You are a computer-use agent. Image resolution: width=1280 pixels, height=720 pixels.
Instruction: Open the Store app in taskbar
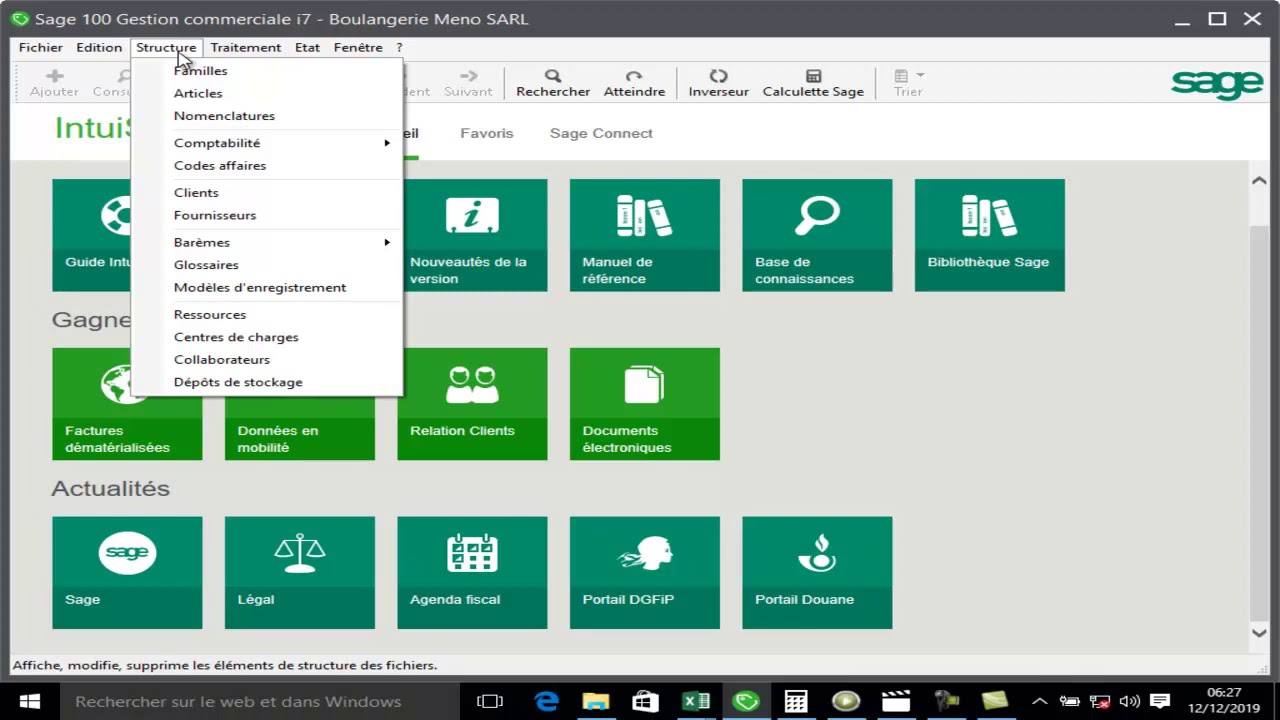[646, 701]
